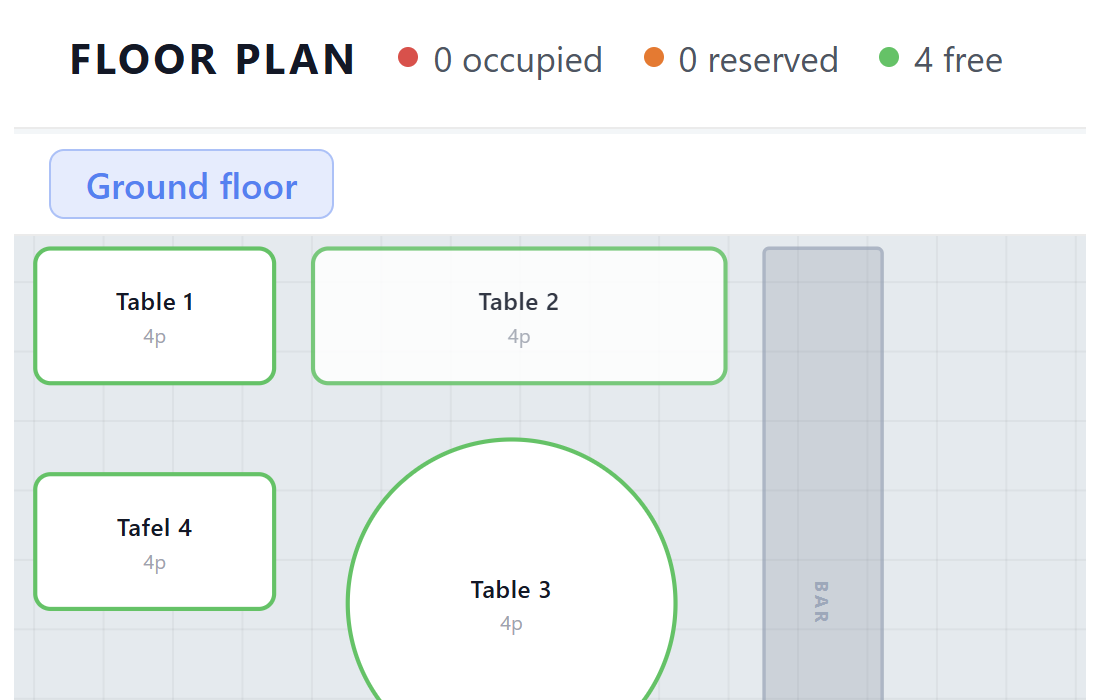Click the 4 free counter link
1100x700 pixels.
point(940,60)
